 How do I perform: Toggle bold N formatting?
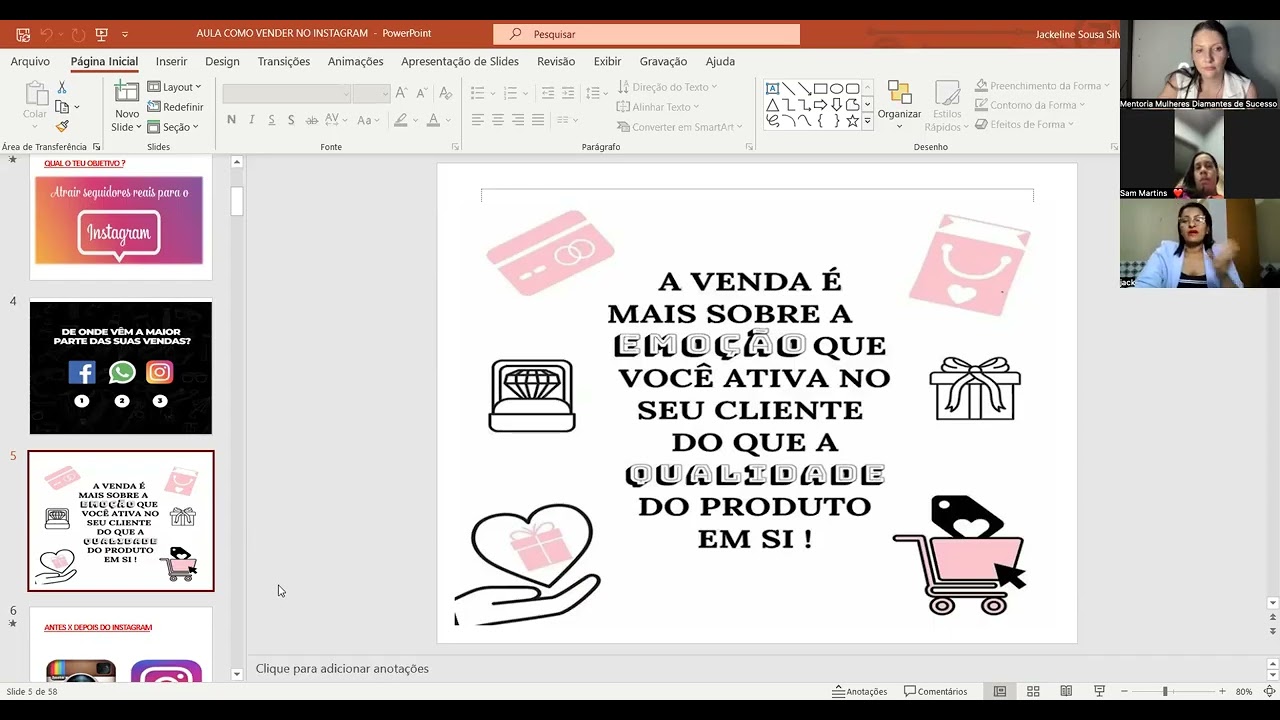pos(231,120)
